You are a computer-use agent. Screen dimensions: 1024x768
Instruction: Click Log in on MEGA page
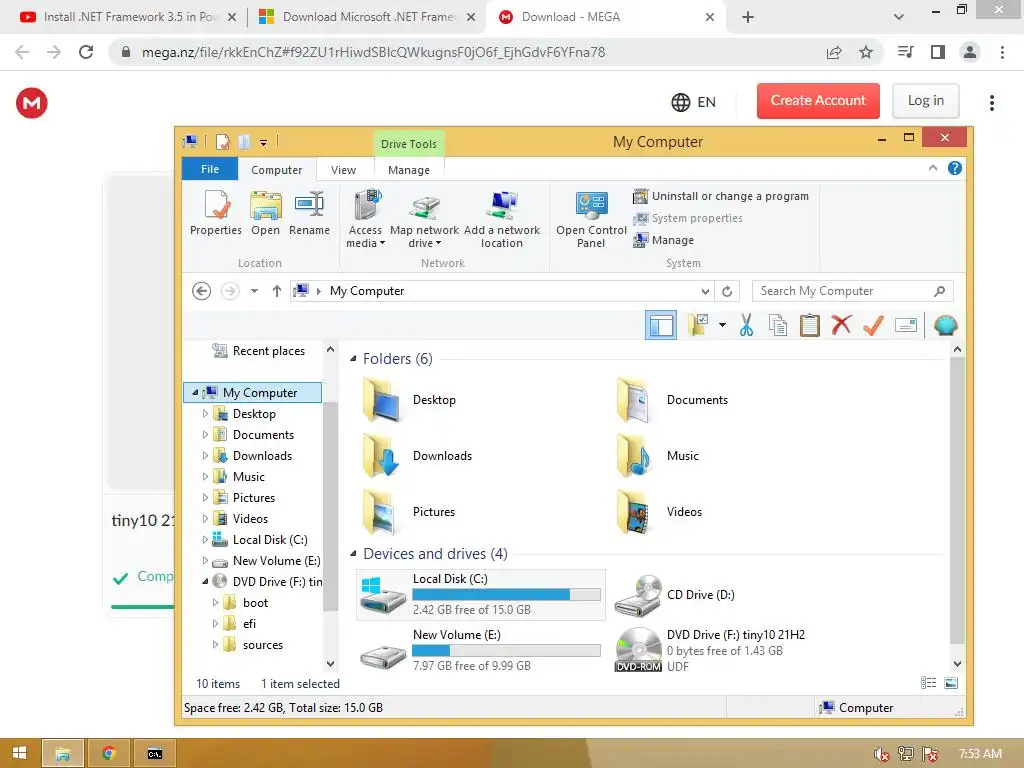[925, 101]
